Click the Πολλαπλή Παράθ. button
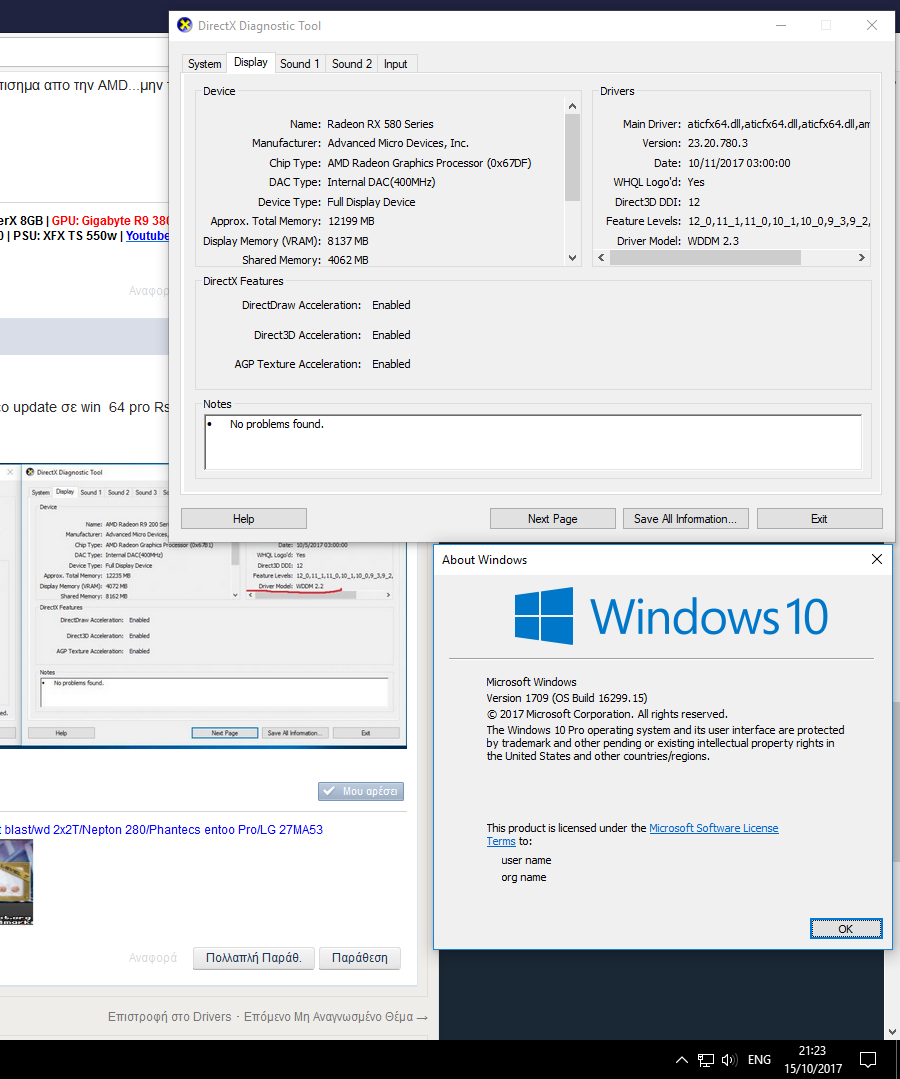The image size is (900, 1079). click(253, 958)
